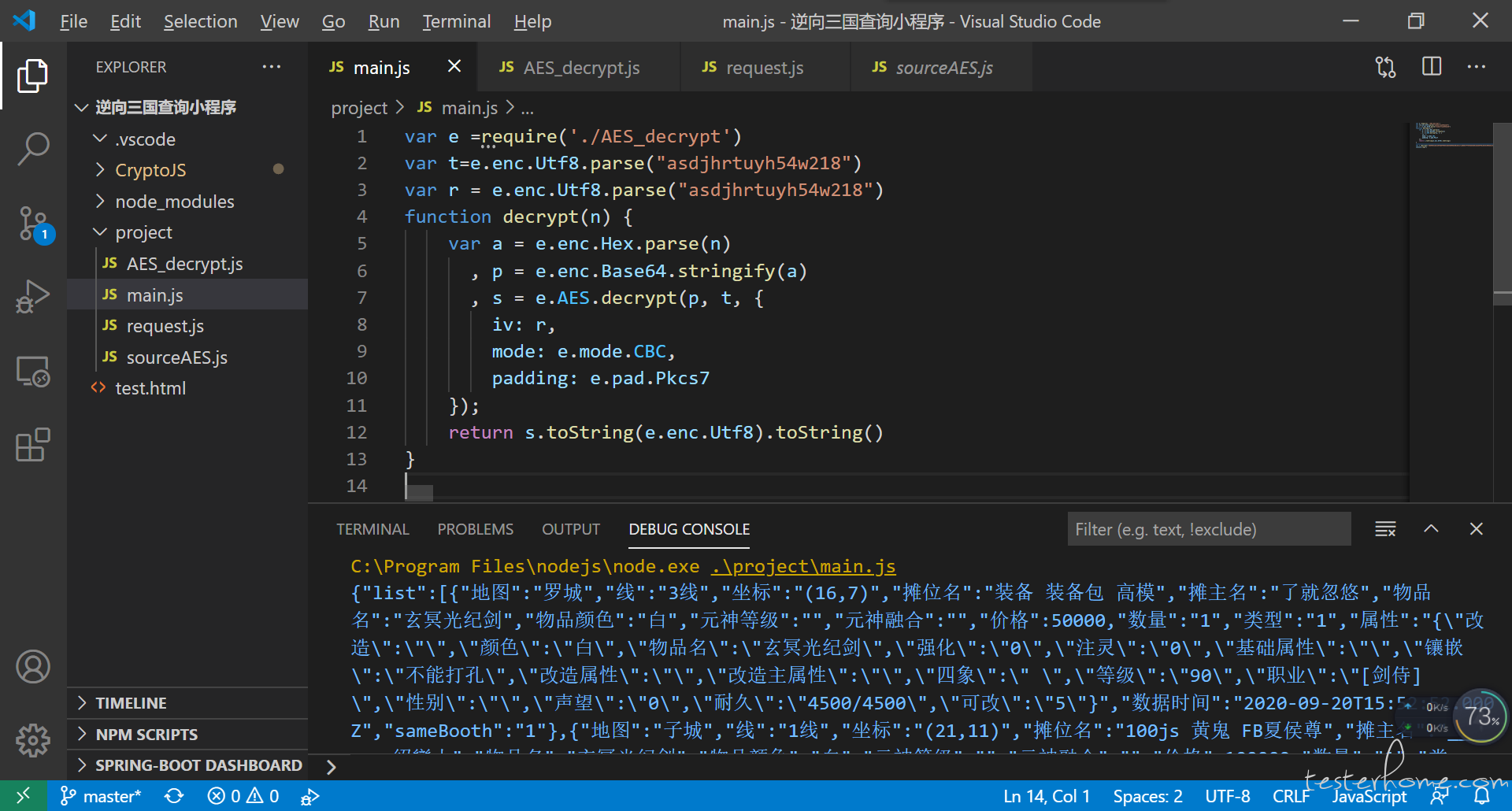Open the Search view icon
The height and width of the screenshot is (811, 1512).
tap(32, 149)
